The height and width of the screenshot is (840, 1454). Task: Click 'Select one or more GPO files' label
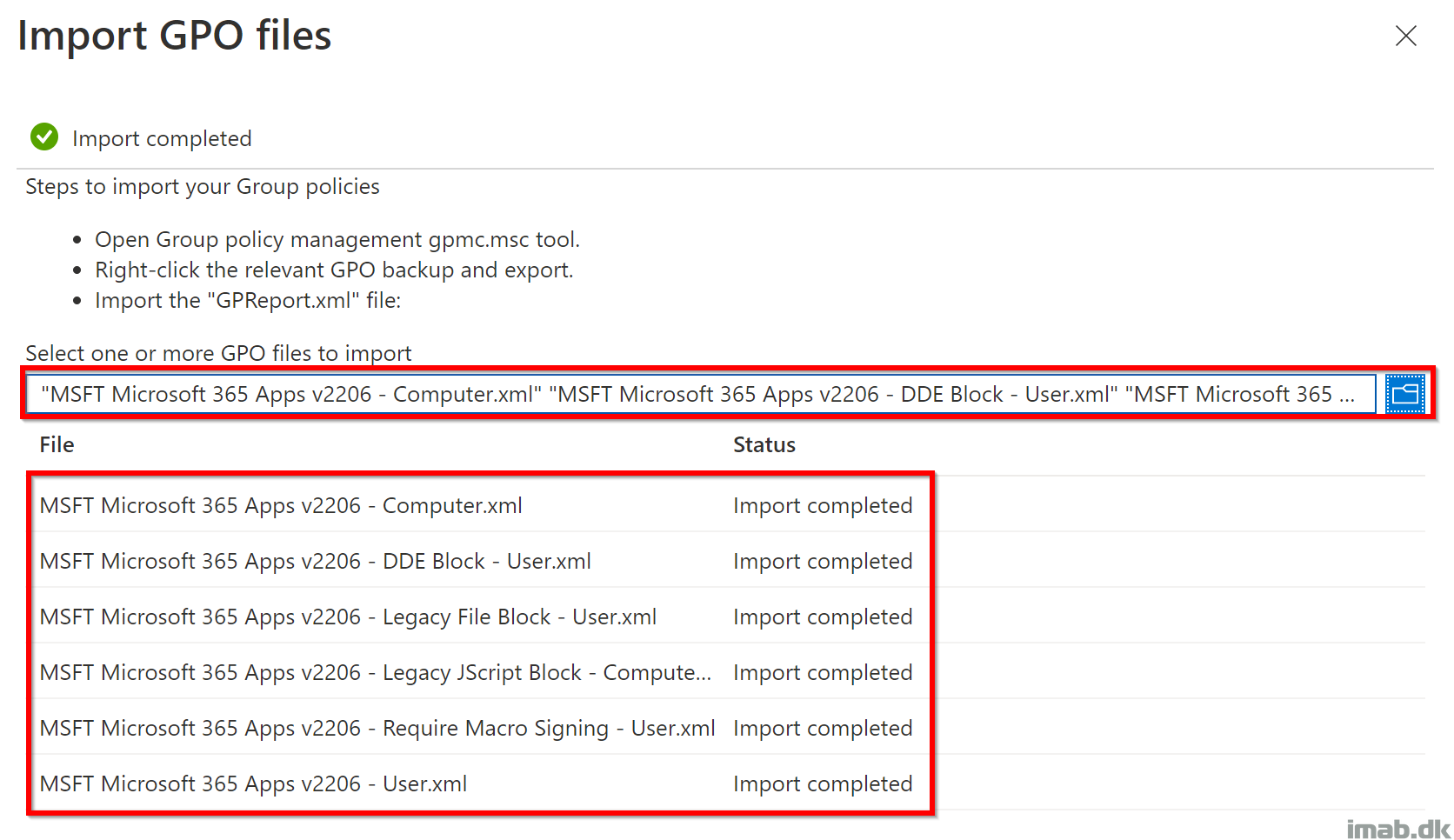(218, 353)
